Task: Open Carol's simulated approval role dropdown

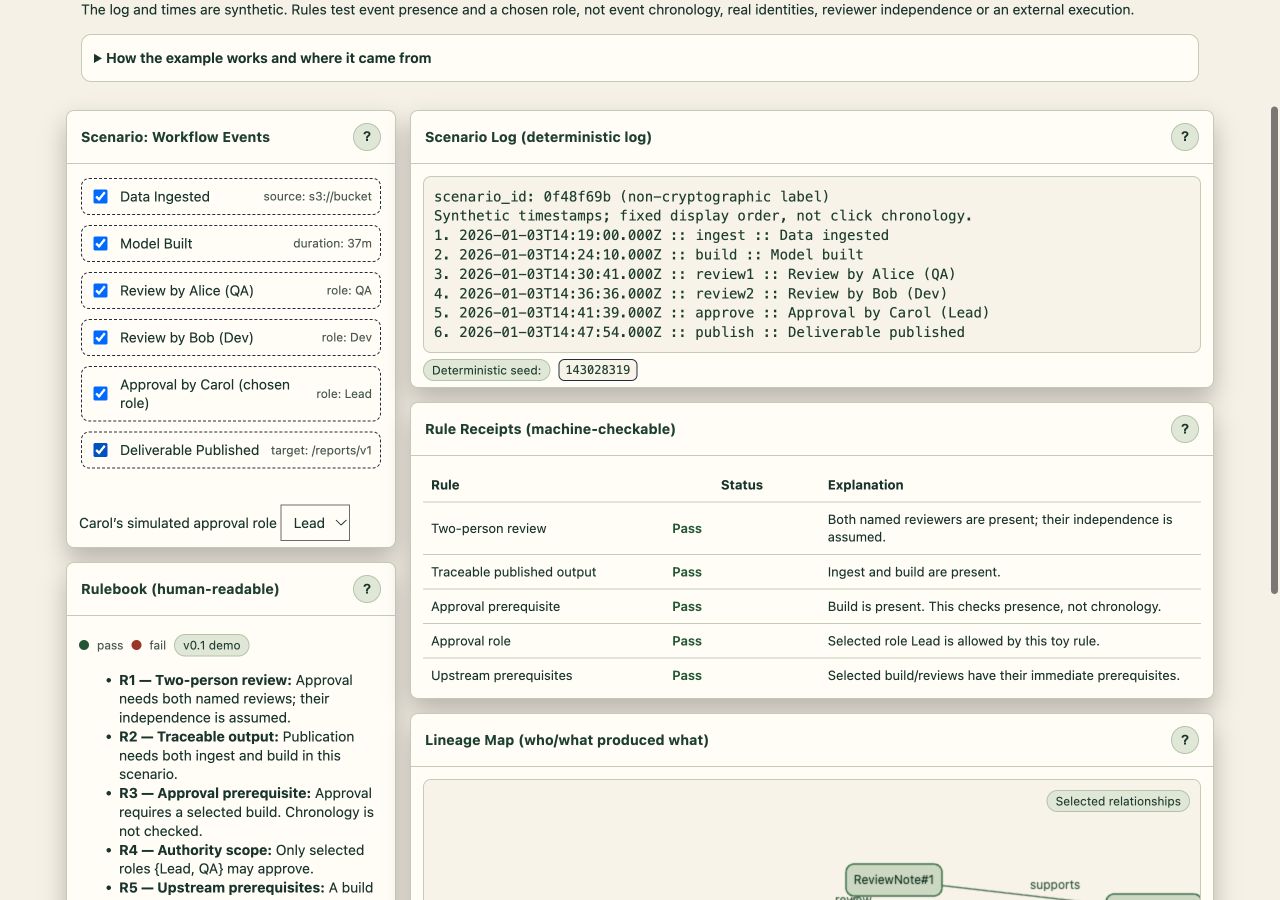Action: coord(315,523)
